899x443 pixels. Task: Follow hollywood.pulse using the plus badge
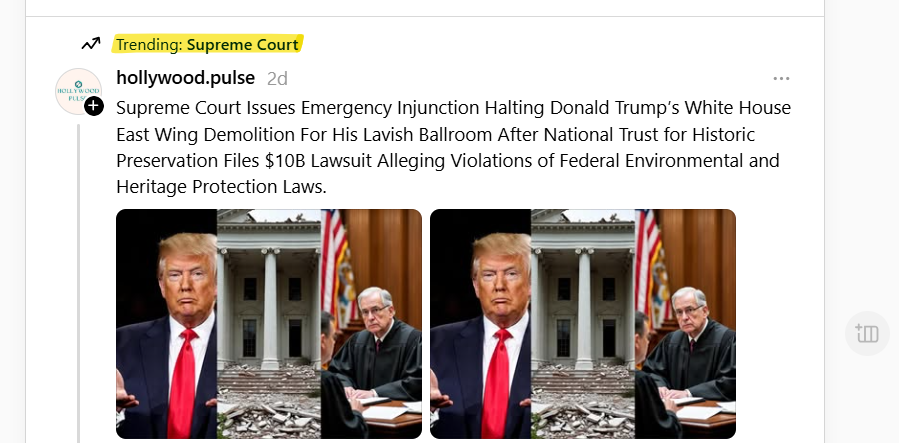94,106
